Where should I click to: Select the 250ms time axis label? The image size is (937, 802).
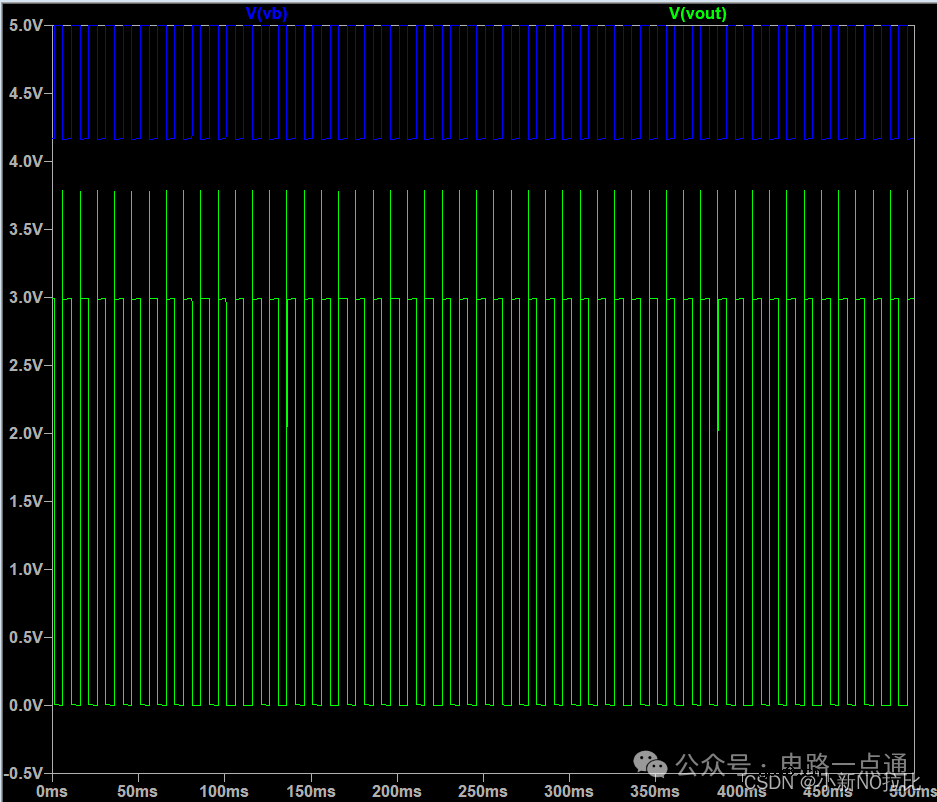tap(483, 791)
